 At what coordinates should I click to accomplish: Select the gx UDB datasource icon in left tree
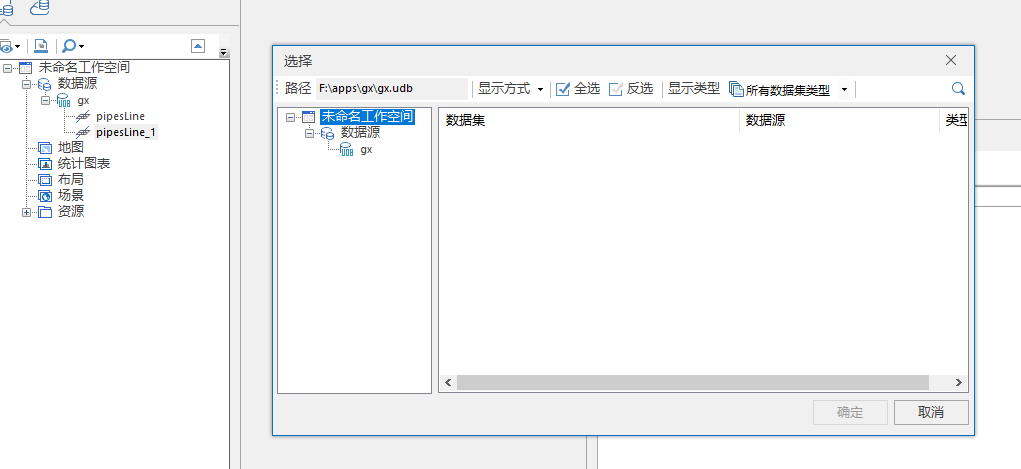pyautogui.click(x=64, y=100)
